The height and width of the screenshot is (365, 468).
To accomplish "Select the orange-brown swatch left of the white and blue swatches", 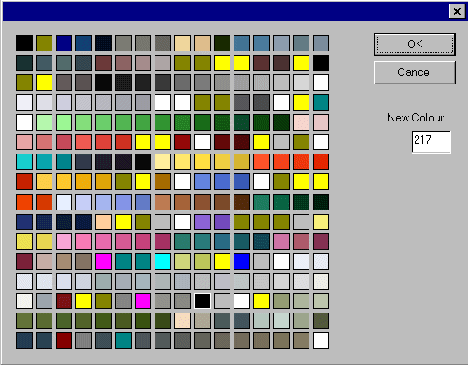I will [163, 182].
